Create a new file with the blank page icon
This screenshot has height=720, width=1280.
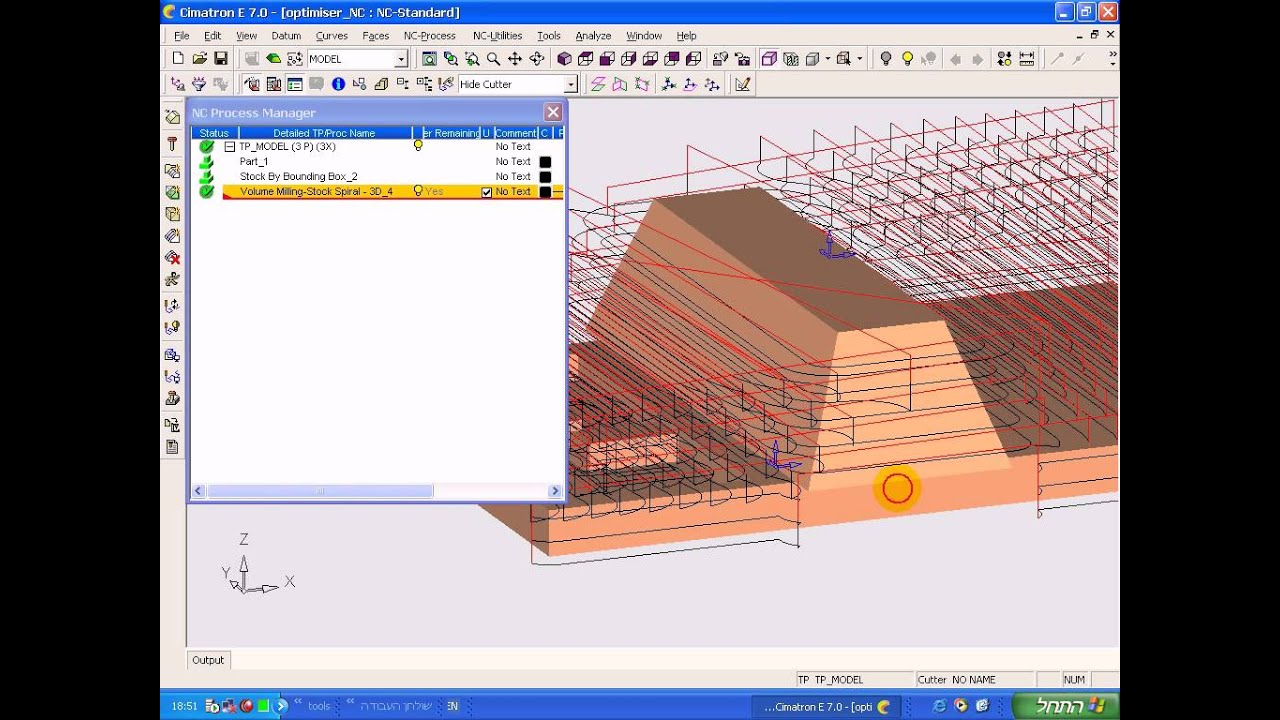178,59
